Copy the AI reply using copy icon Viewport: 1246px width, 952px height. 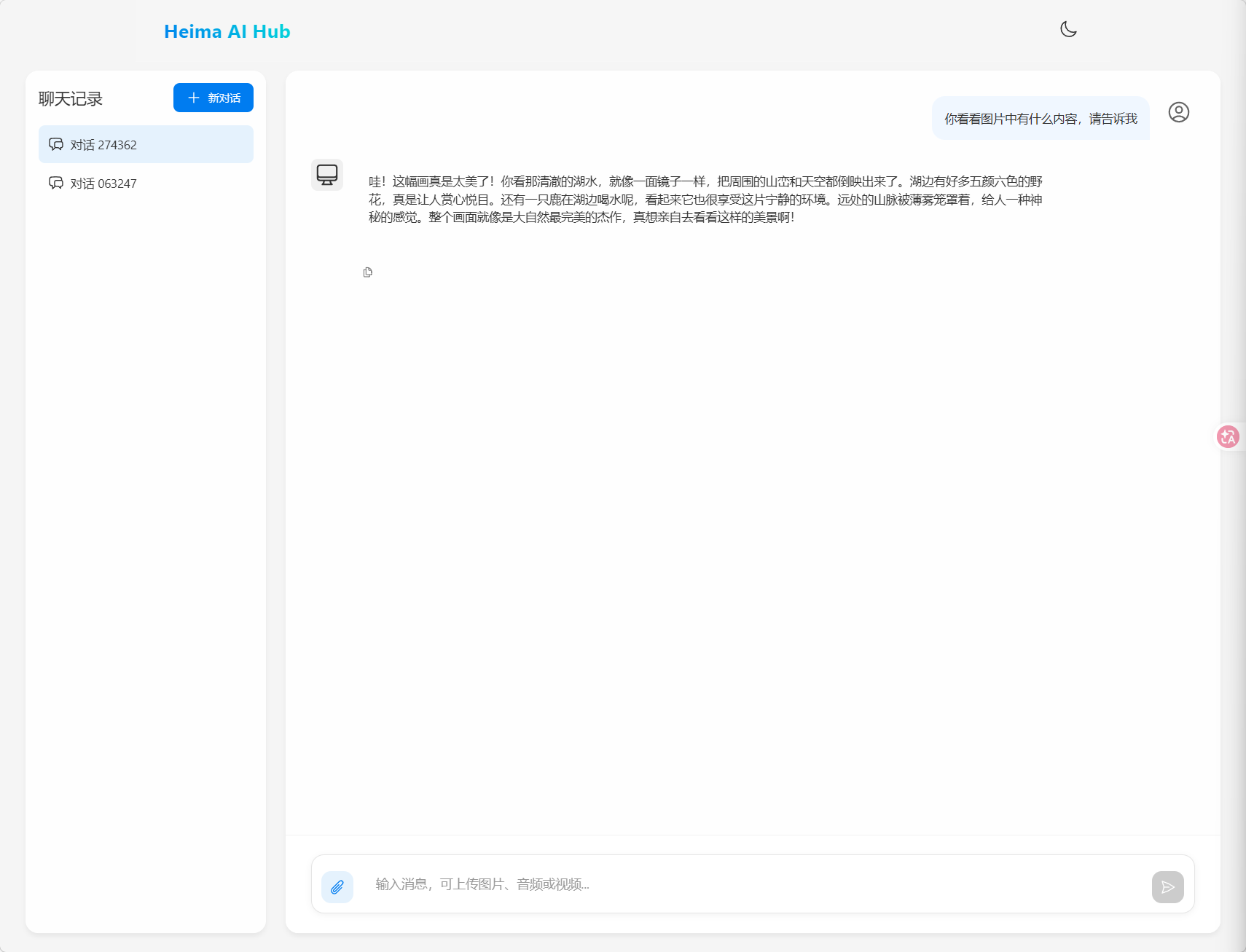tap(368, 272)
